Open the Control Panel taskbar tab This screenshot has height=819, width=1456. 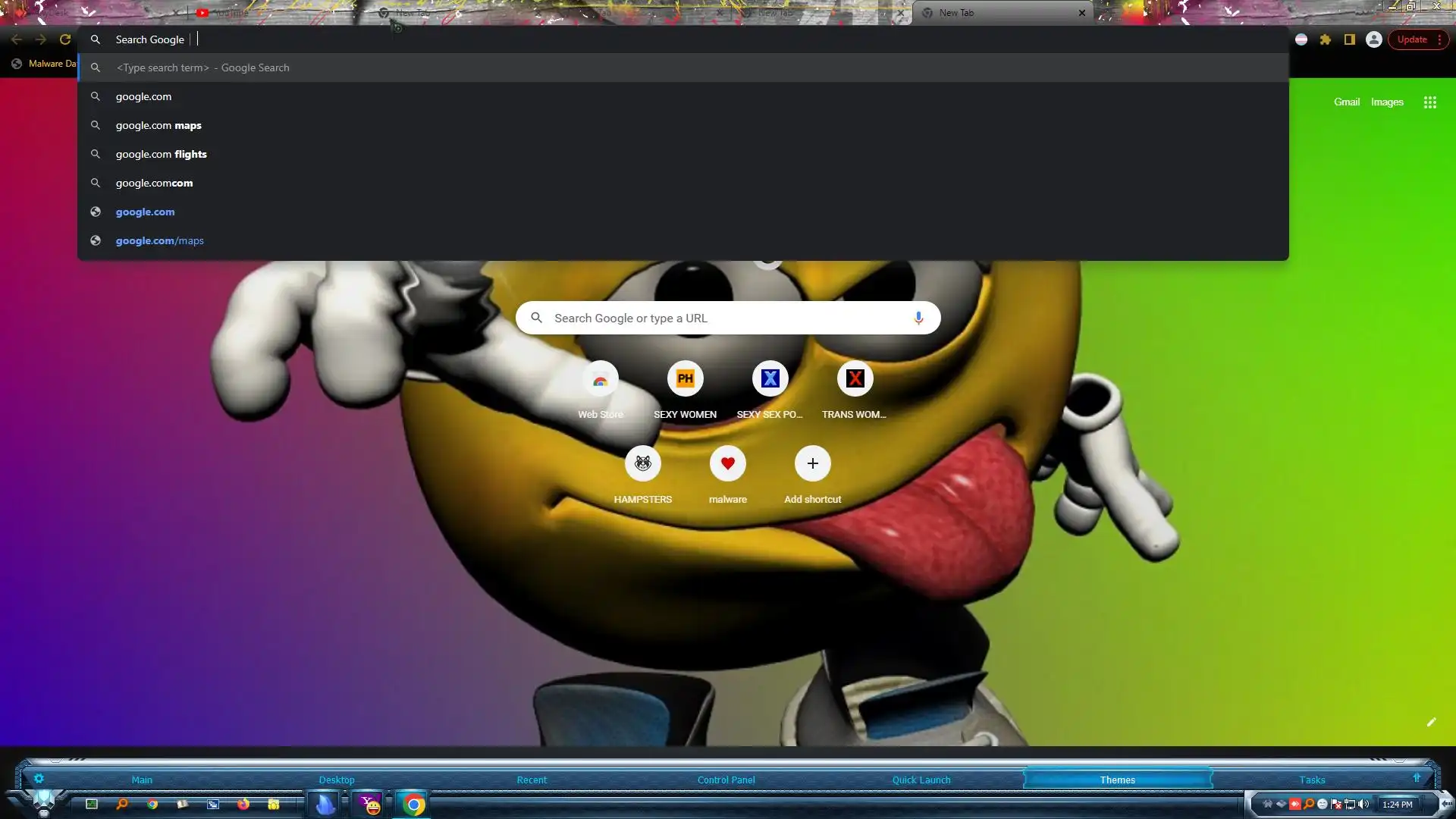pos(726,780)
